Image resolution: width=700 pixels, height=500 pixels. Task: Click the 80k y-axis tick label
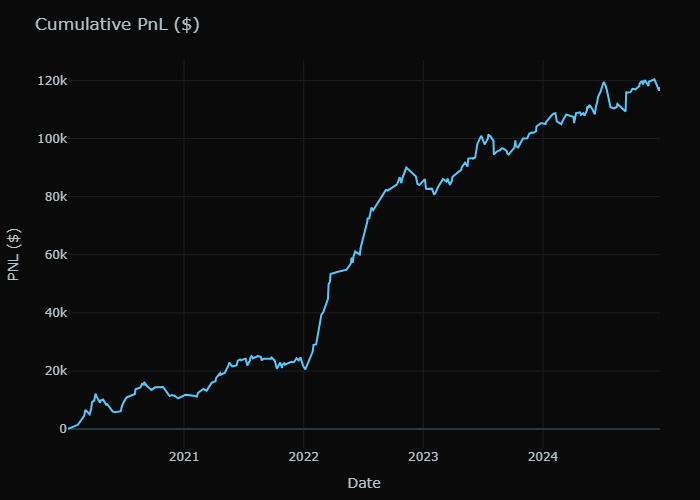coord(53,197)
